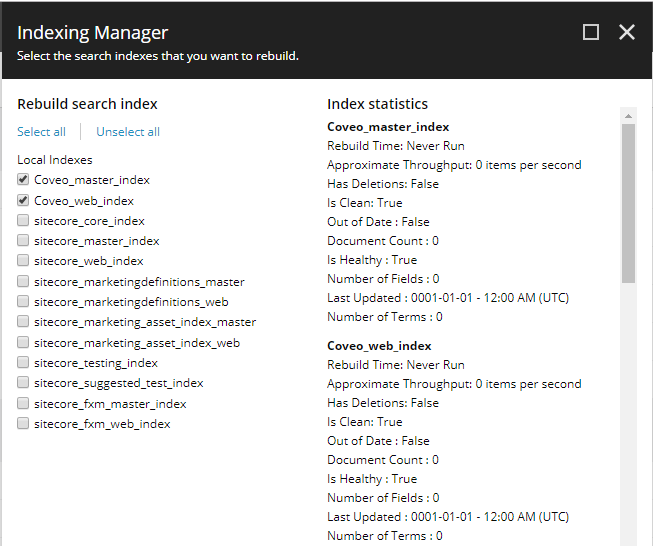The height and width of the screenshot is (546, 653).
Task: Uncheck the Coveo_master_index checkbox
Action: click(x=23, y=180)
